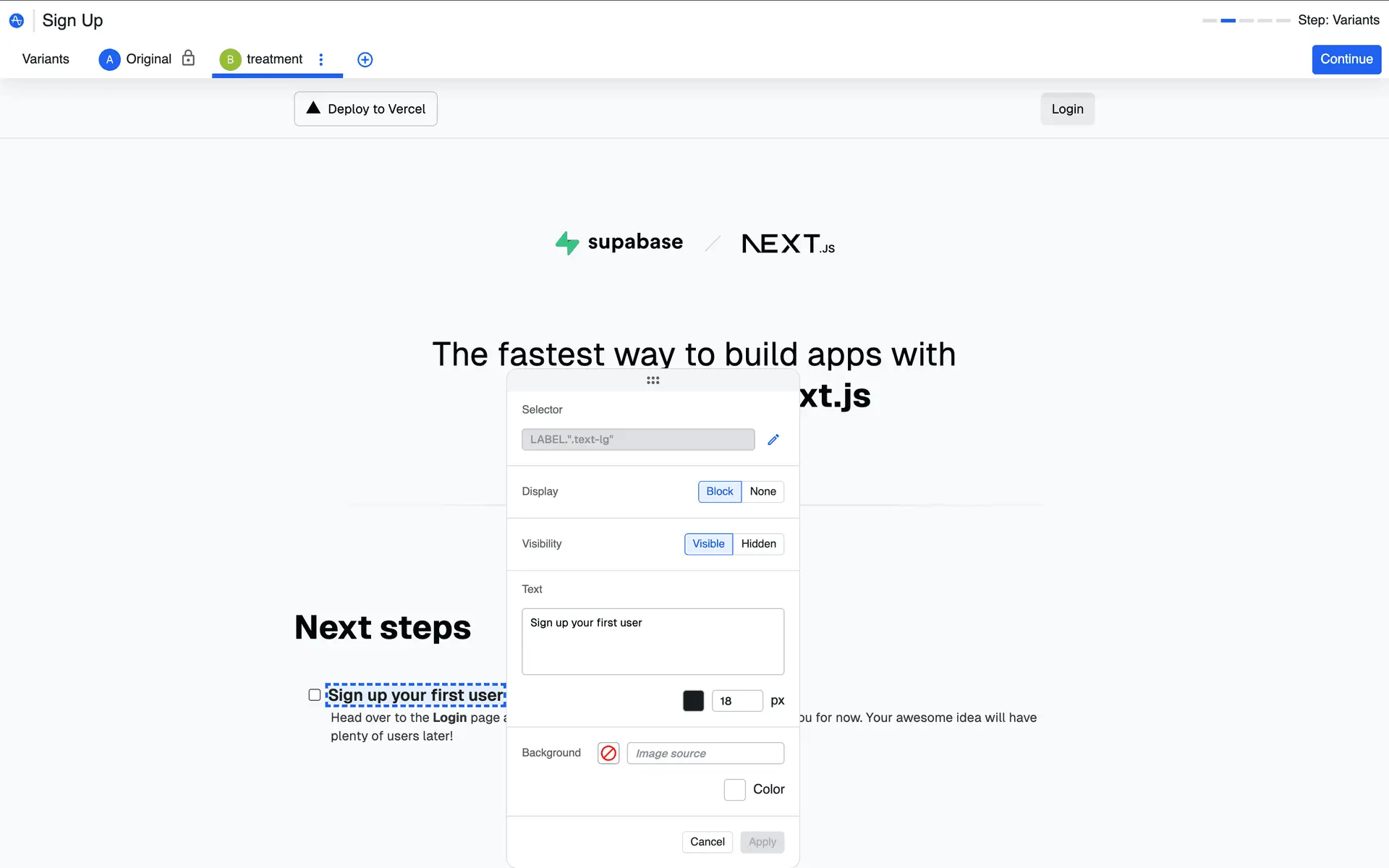Click the Image source input field
The image size is (1389, 868).
pos(705,753)
